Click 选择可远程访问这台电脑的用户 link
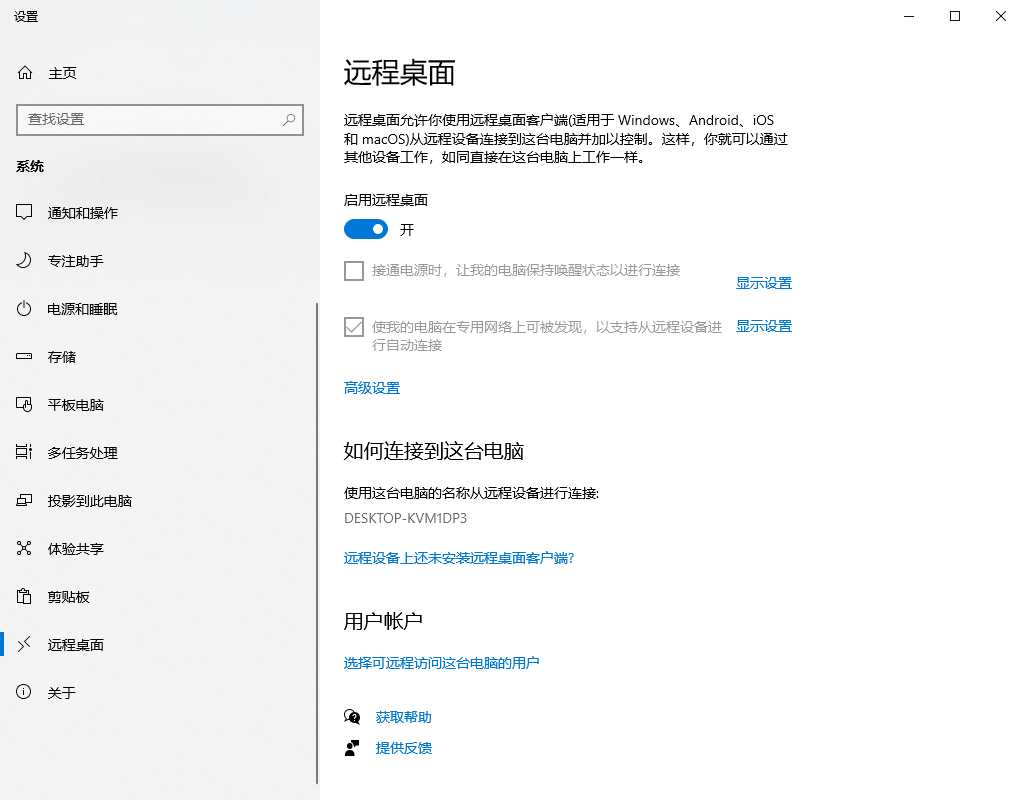This screenshot has width=1024, height=800. pyautogui.click(x=441, y=662)
